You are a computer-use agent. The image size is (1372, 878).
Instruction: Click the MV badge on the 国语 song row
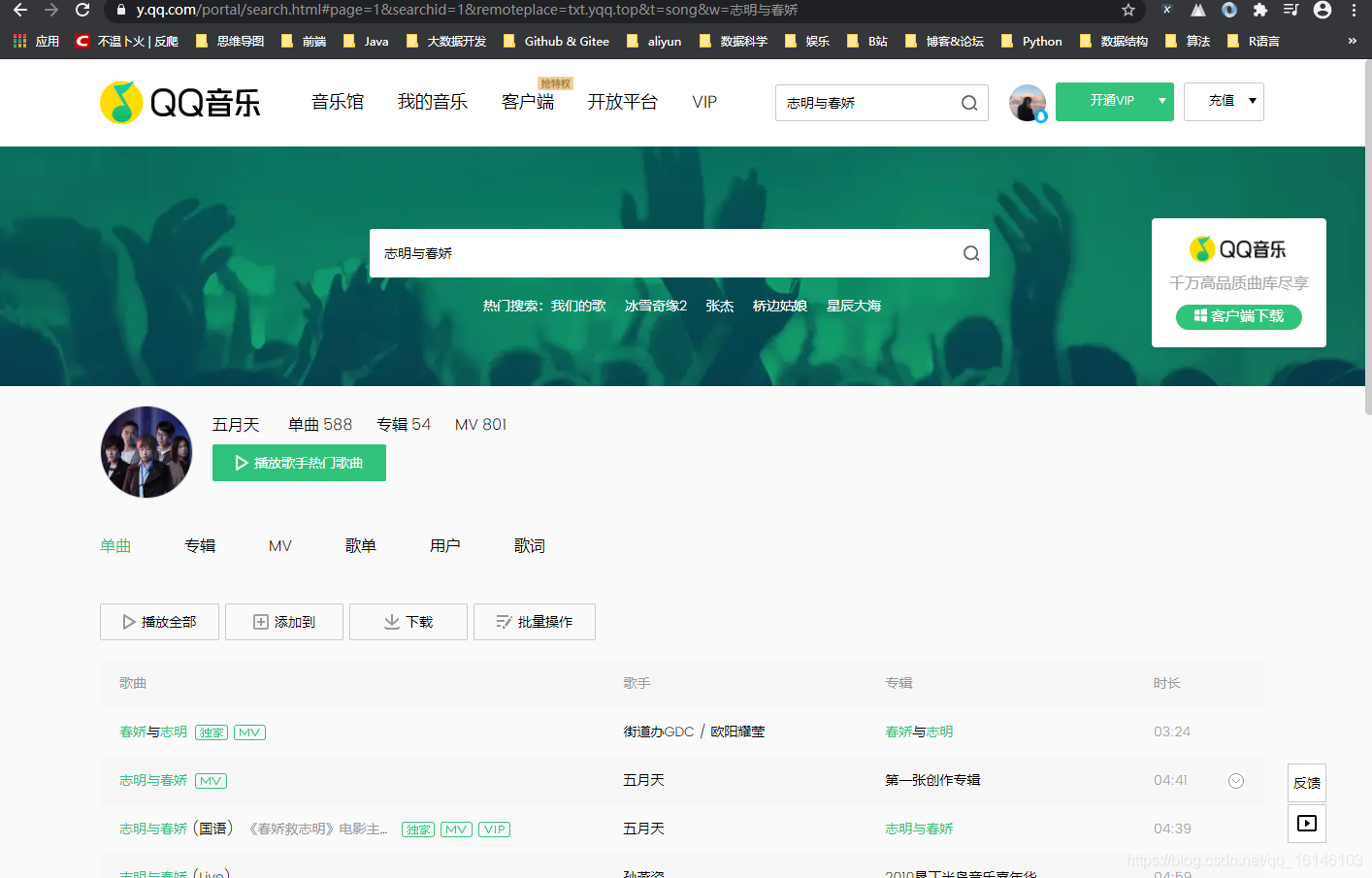pos(457,829)
